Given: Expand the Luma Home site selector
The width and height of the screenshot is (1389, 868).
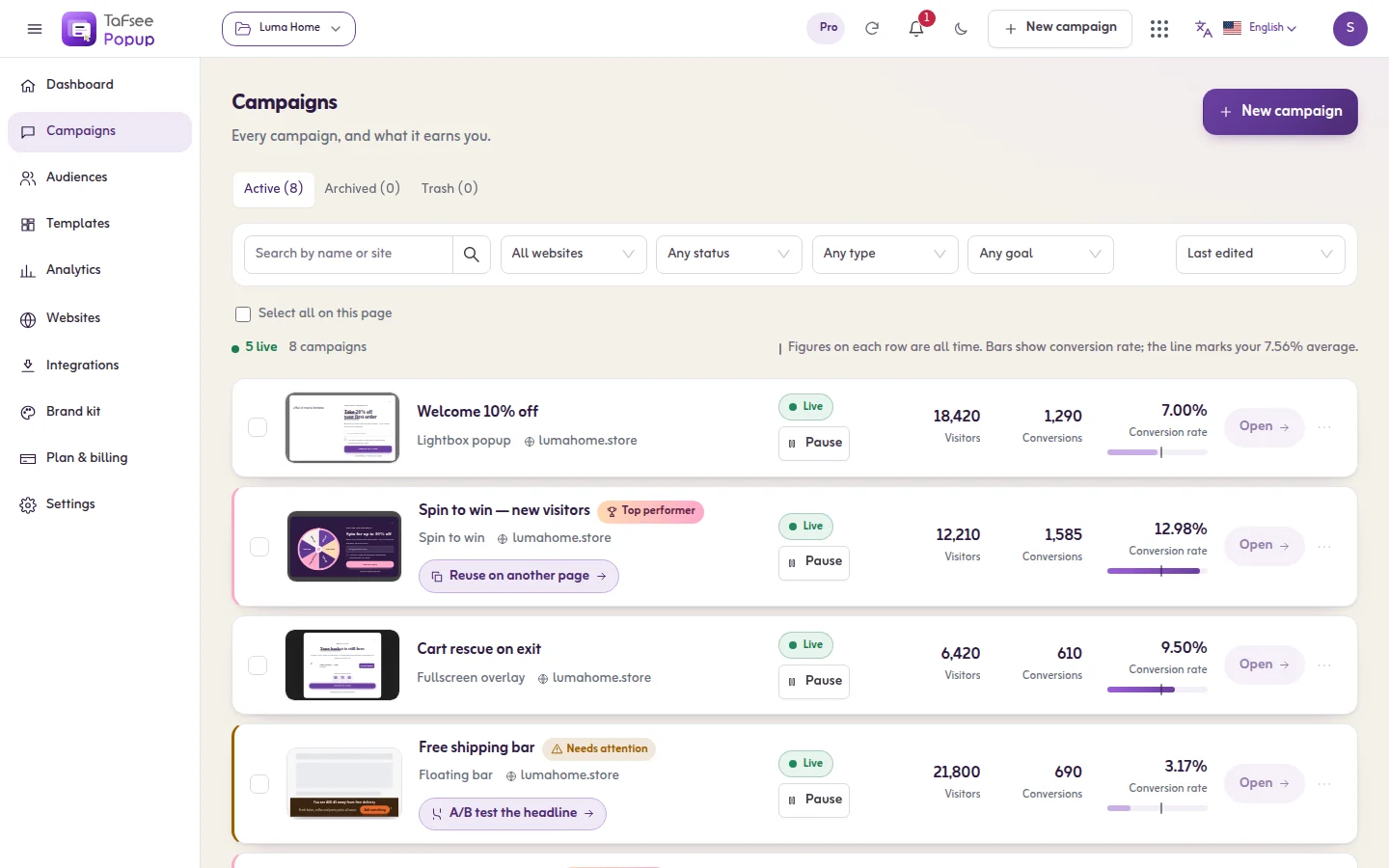Looking at the screenshot, I should (x=288, y=29).
